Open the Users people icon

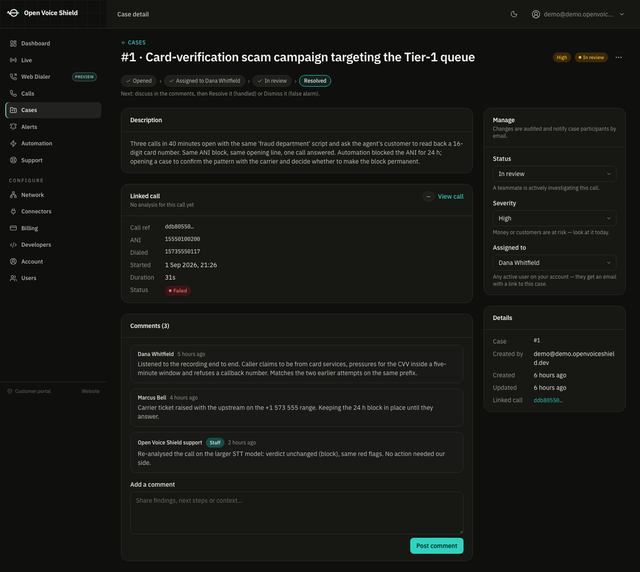tap(13, 278)
